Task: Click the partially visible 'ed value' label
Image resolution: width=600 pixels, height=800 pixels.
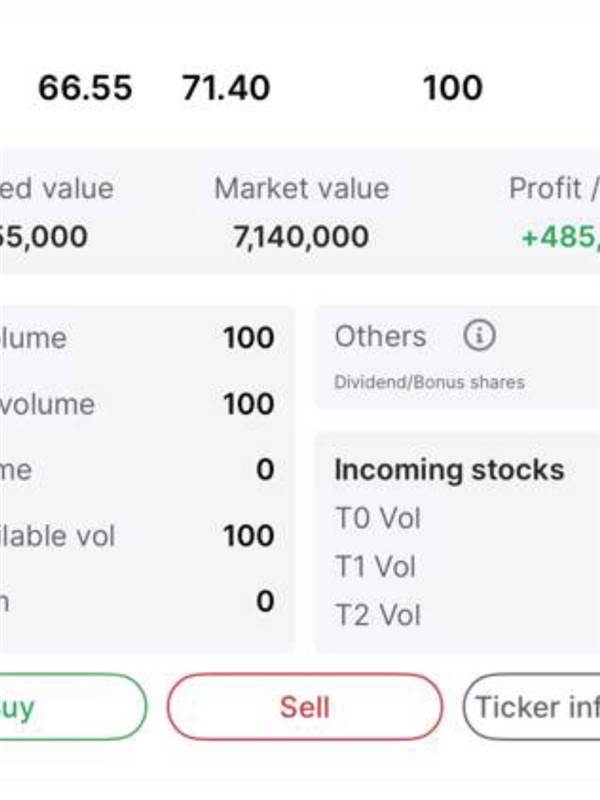Action: pyautogui.click(x=57, y=188)
